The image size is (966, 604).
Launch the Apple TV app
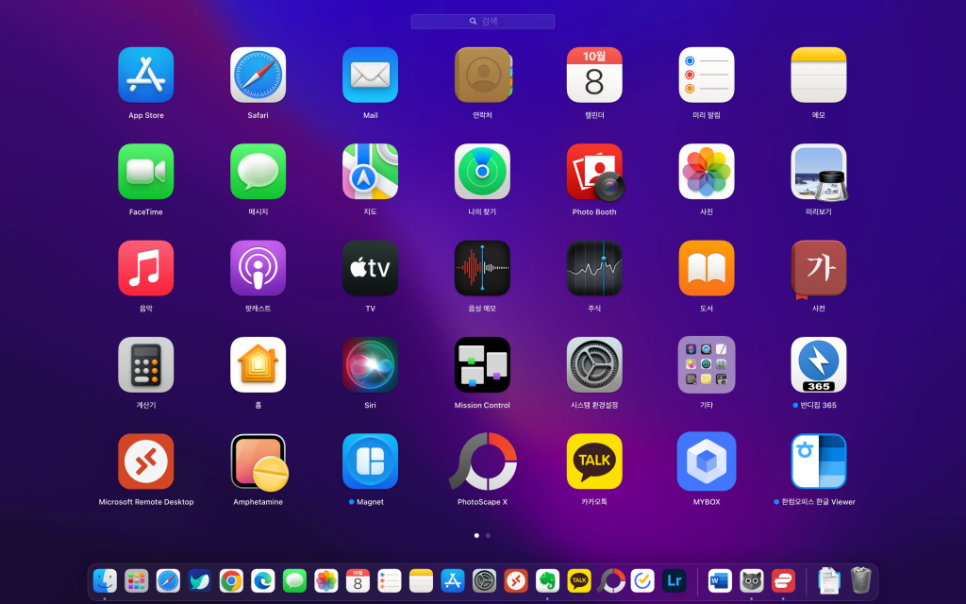pos(370,268)
